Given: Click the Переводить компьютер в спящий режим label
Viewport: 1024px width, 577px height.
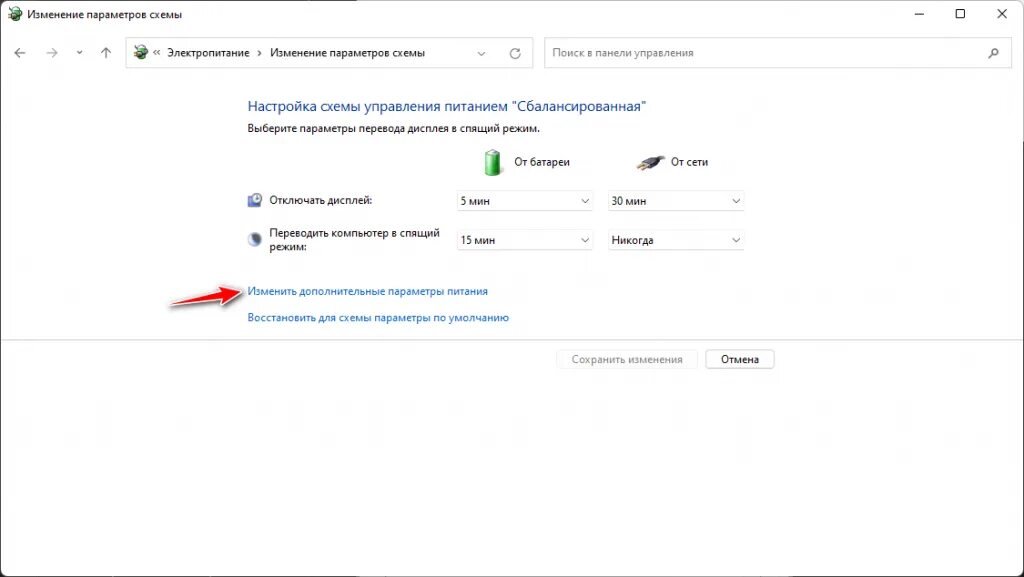Looking at the screenshot, I should coord(355,240).
